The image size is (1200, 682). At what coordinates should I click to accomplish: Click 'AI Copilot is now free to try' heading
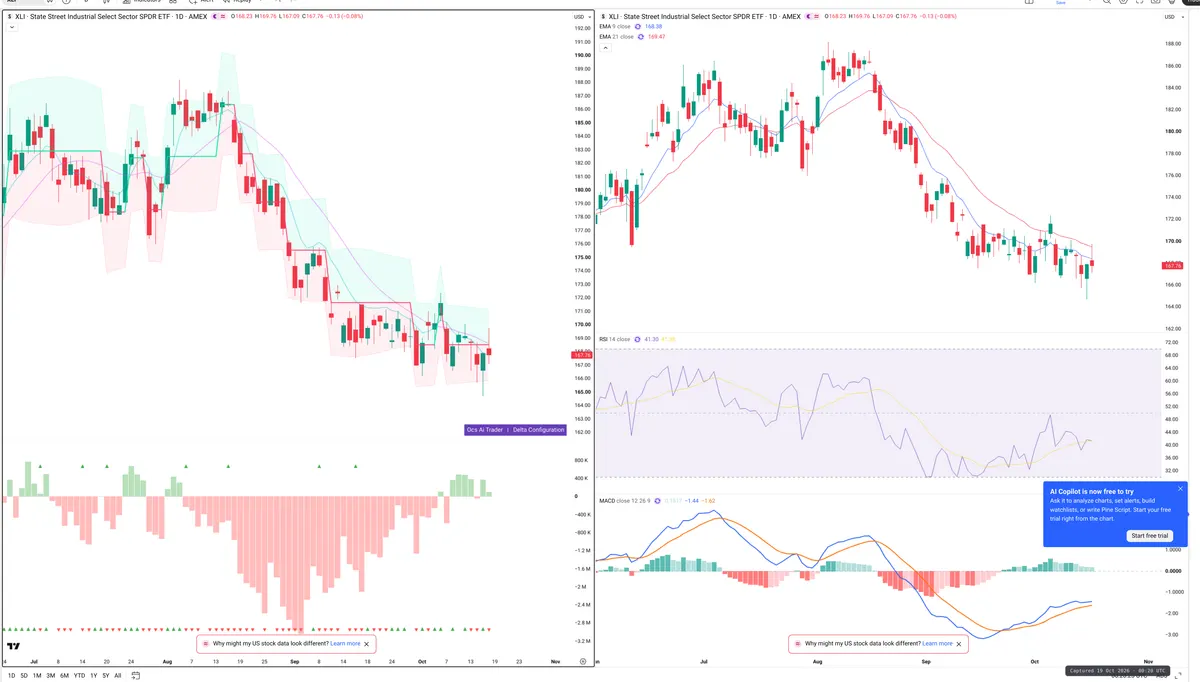point(1091,492)
